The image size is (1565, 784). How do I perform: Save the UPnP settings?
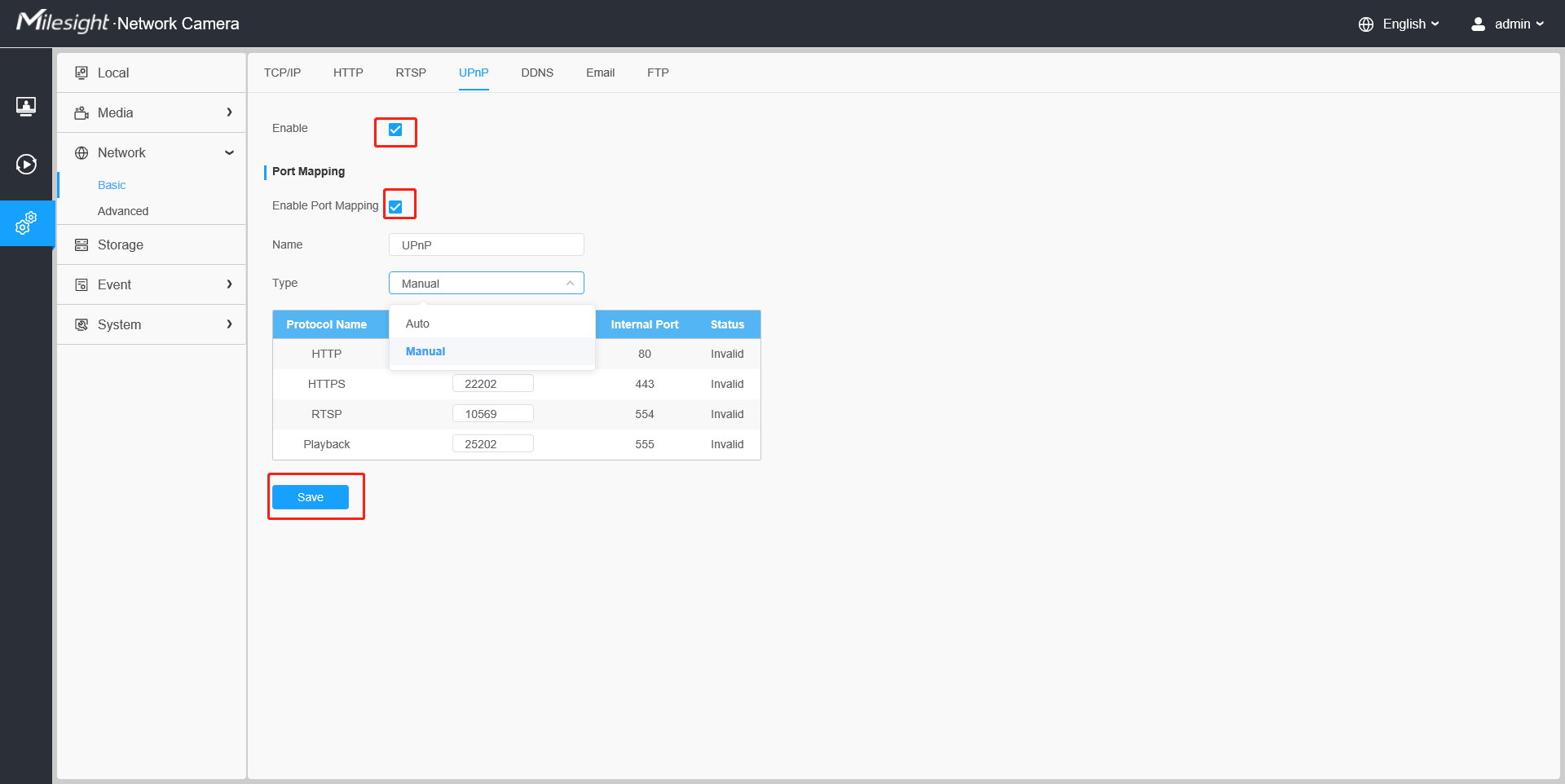point(311,497)
